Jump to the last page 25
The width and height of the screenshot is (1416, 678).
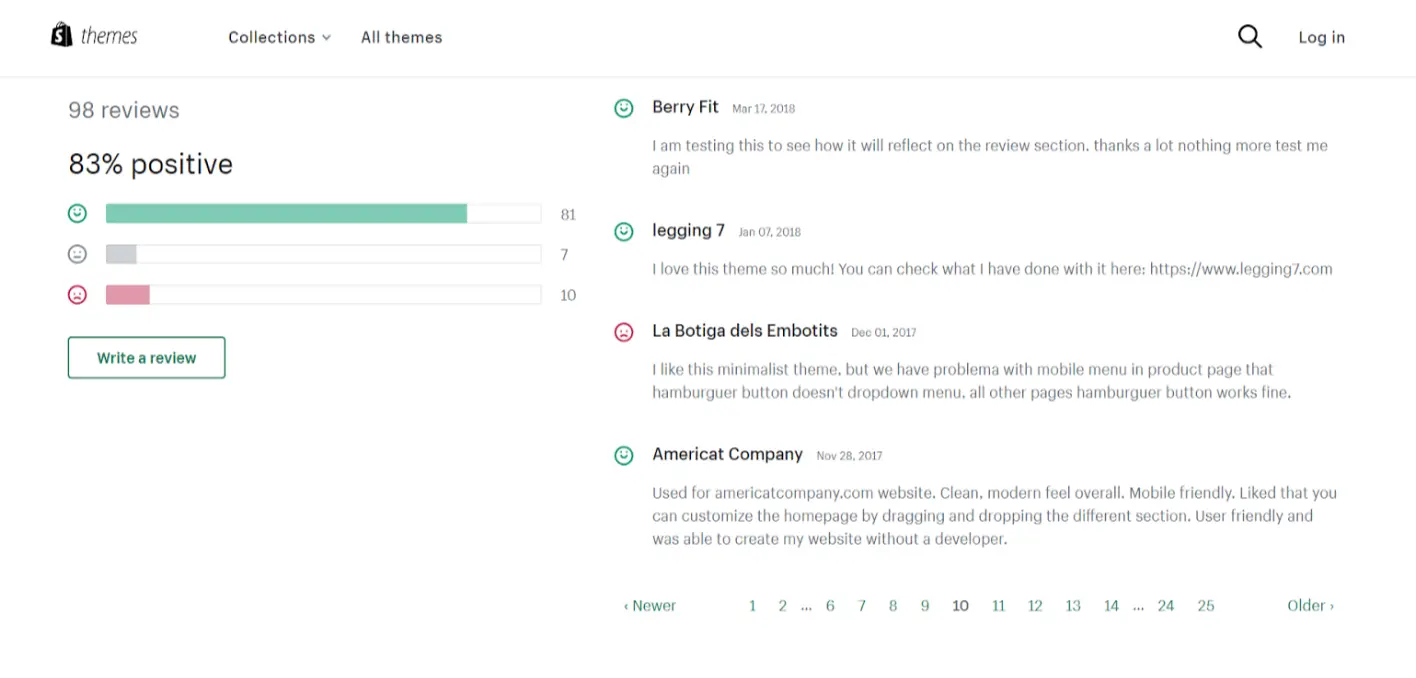pyautogui.click(x=1205, y=605)
